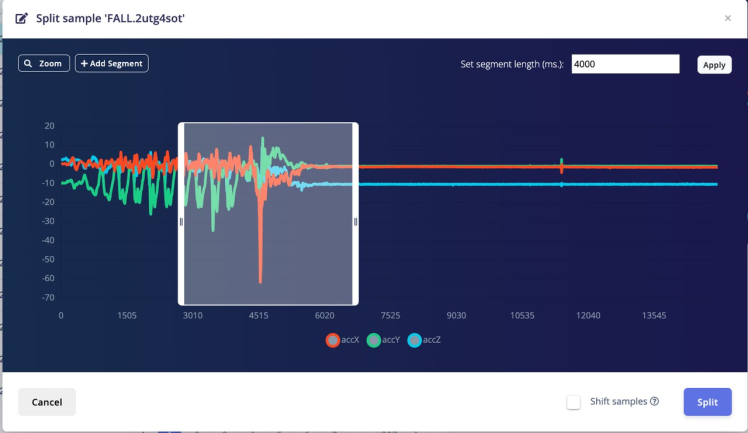The width and height of the screenshot is (748, 433).
Task: Click the edit icon beside the dialog title
Action: 22,18
